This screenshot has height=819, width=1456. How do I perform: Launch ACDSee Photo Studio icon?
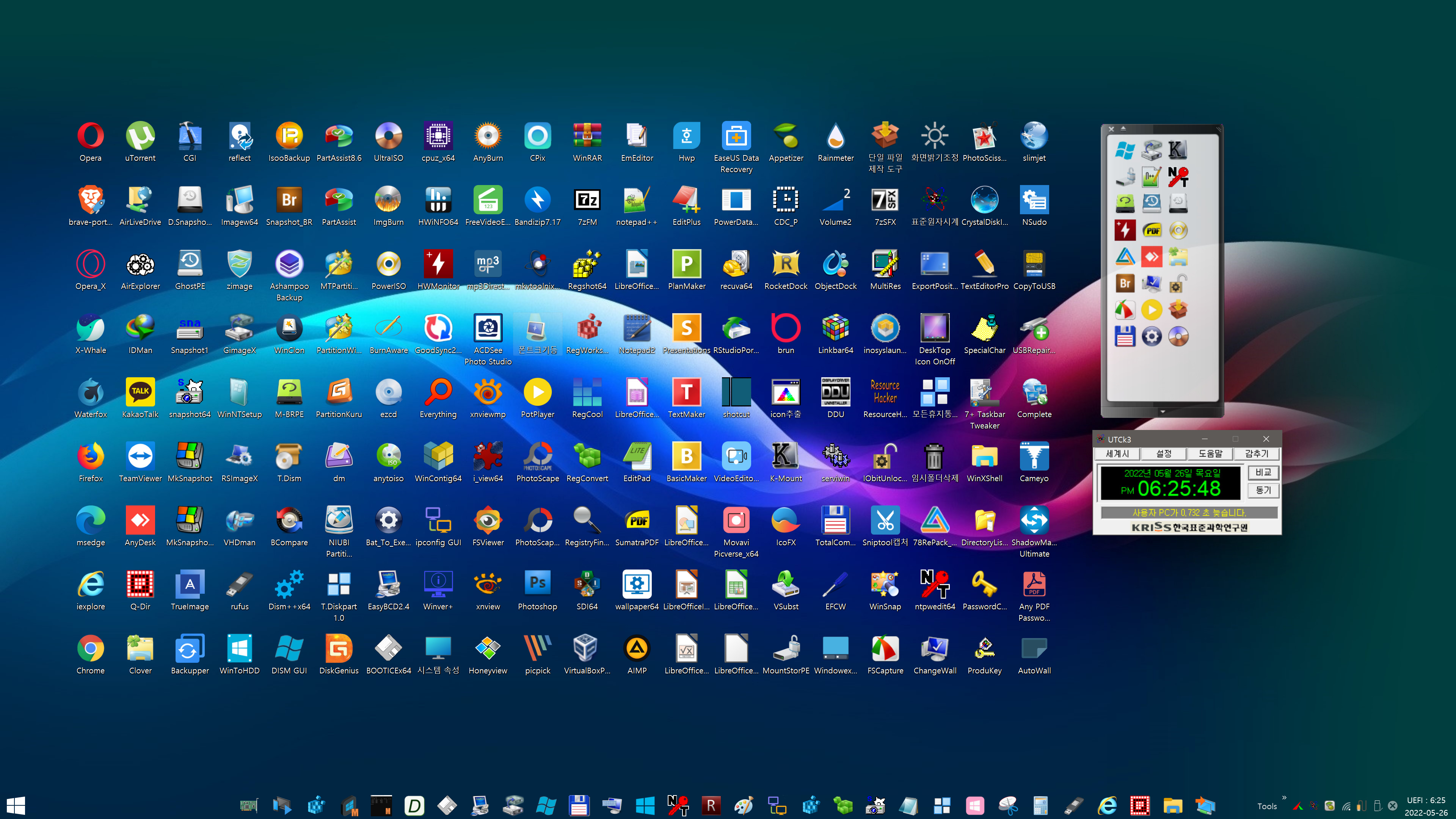pyautogui.click(x=488, y=339)
